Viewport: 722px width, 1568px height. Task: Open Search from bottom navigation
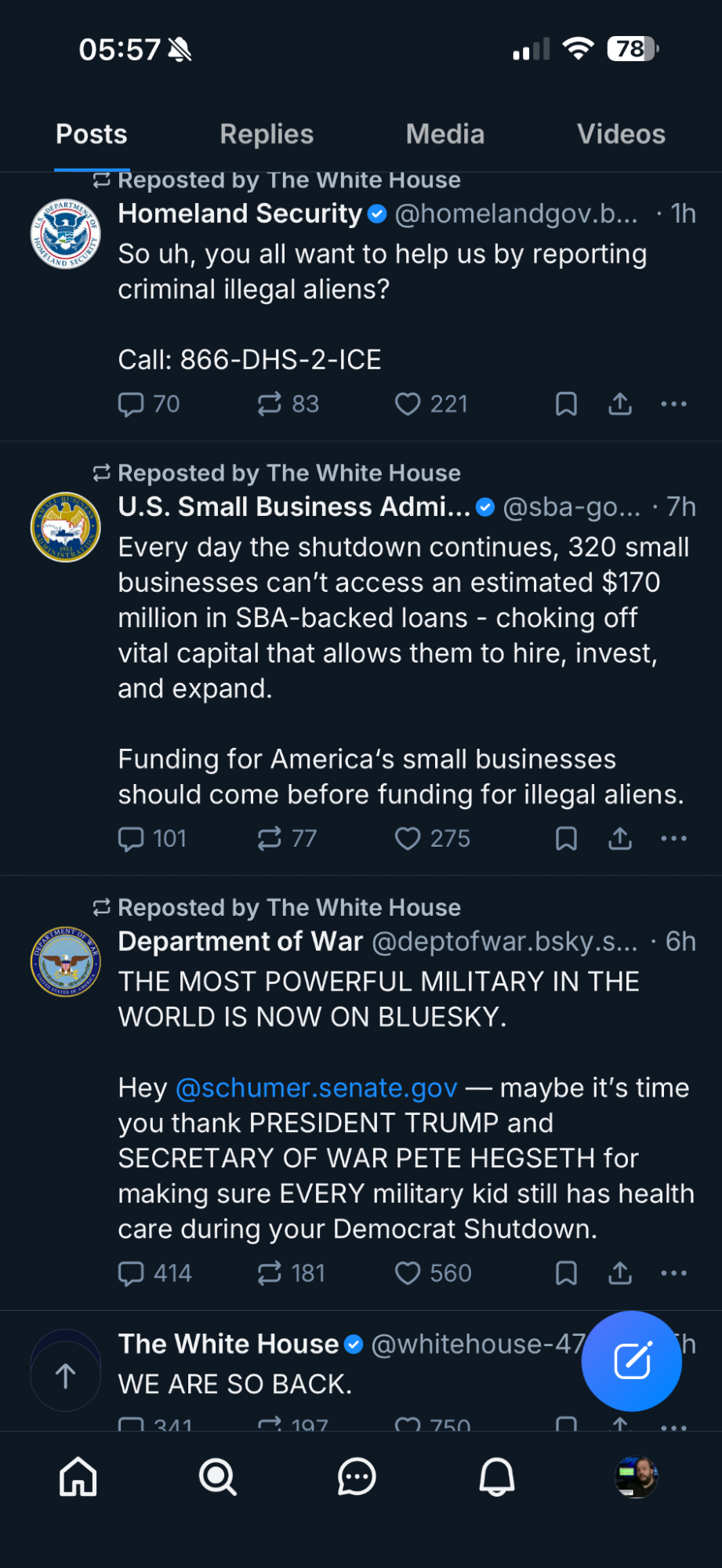coord(217,1477)
